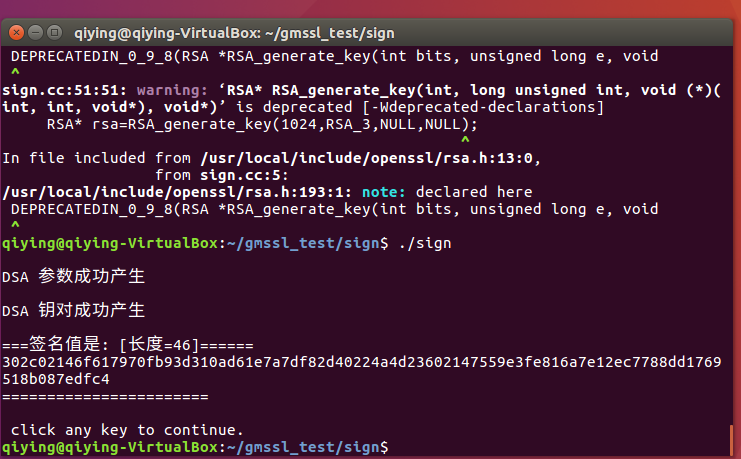Click the 'note:' label in compiler output
This screenshot has width=741, height=459.
[x=384, y=192]
